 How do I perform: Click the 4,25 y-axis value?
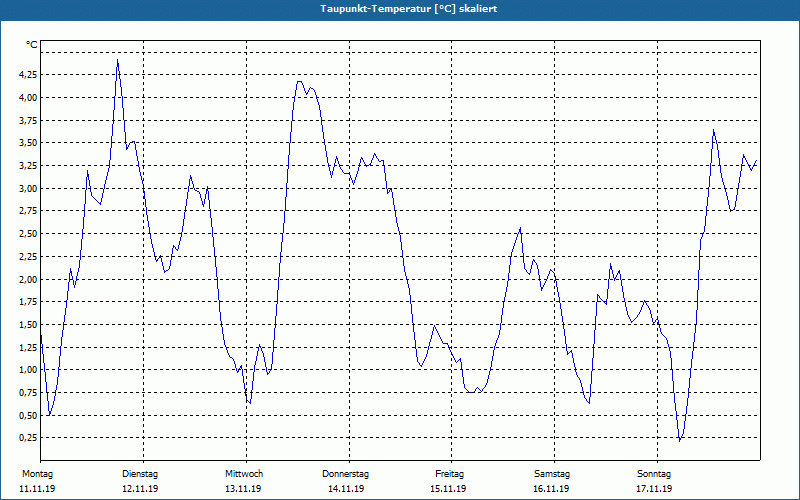point(28,74)
